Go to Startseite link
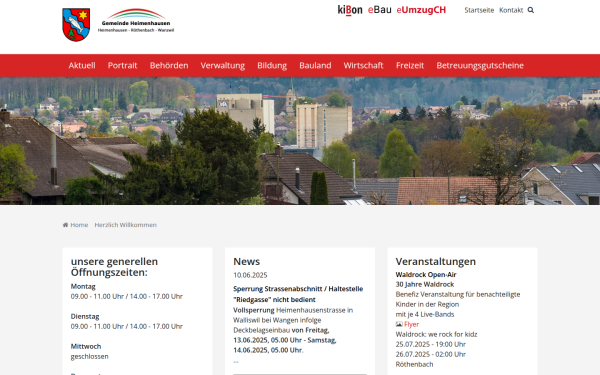 click(479, 10)
